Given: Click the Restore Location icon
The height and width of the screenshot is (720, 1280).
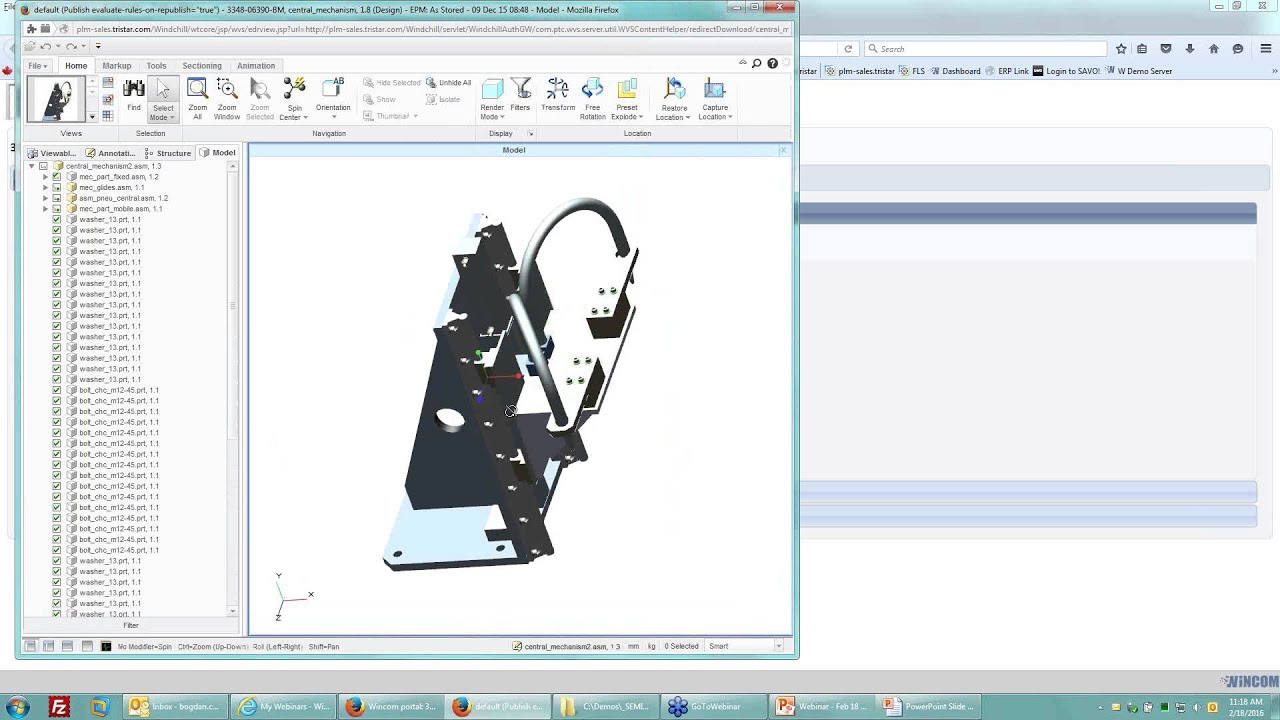Looking at the screenshot, I should tap(674, 90).
